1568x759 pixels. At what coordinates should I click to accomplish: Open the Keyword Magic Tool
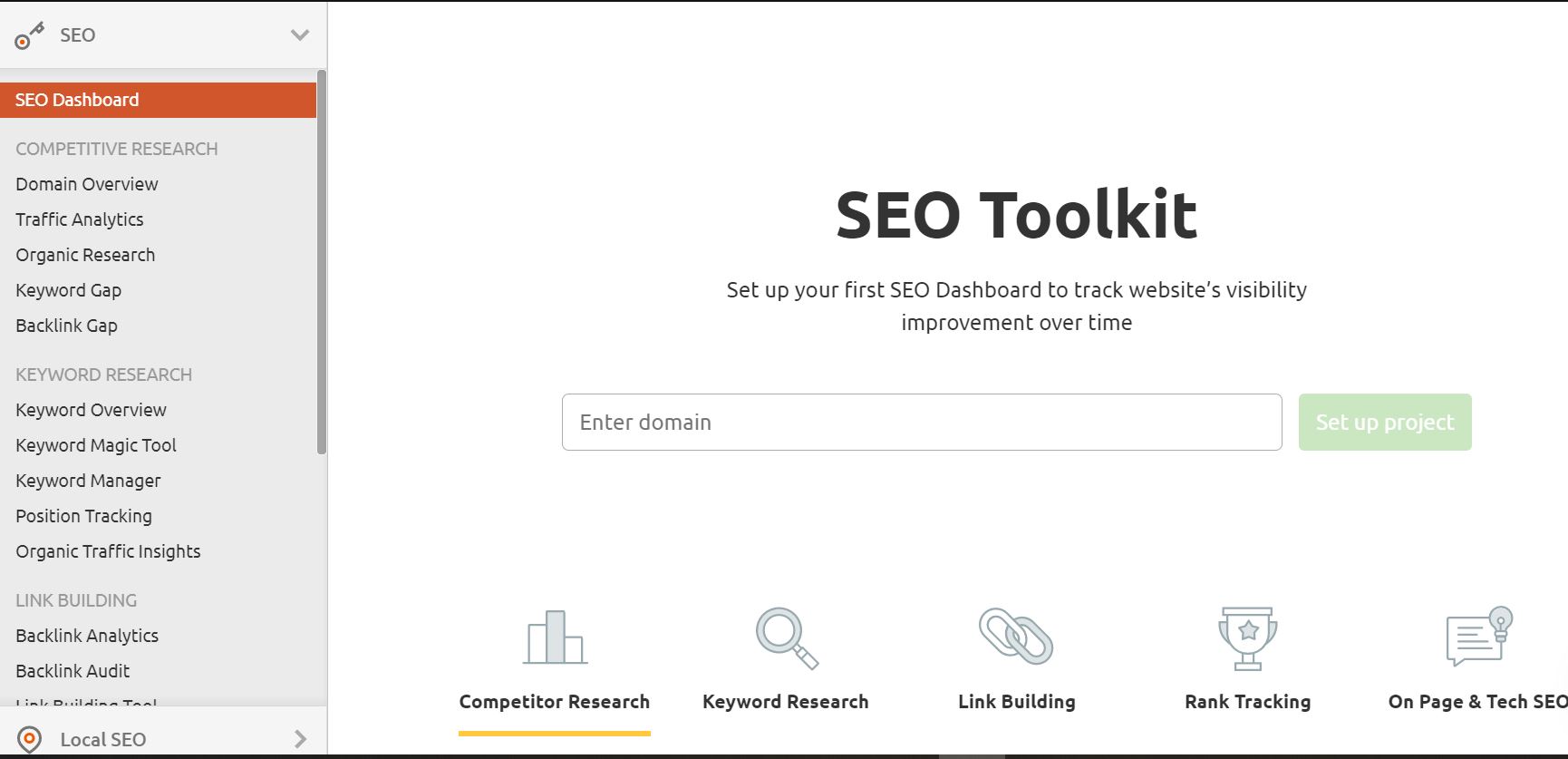coord(96,445)
